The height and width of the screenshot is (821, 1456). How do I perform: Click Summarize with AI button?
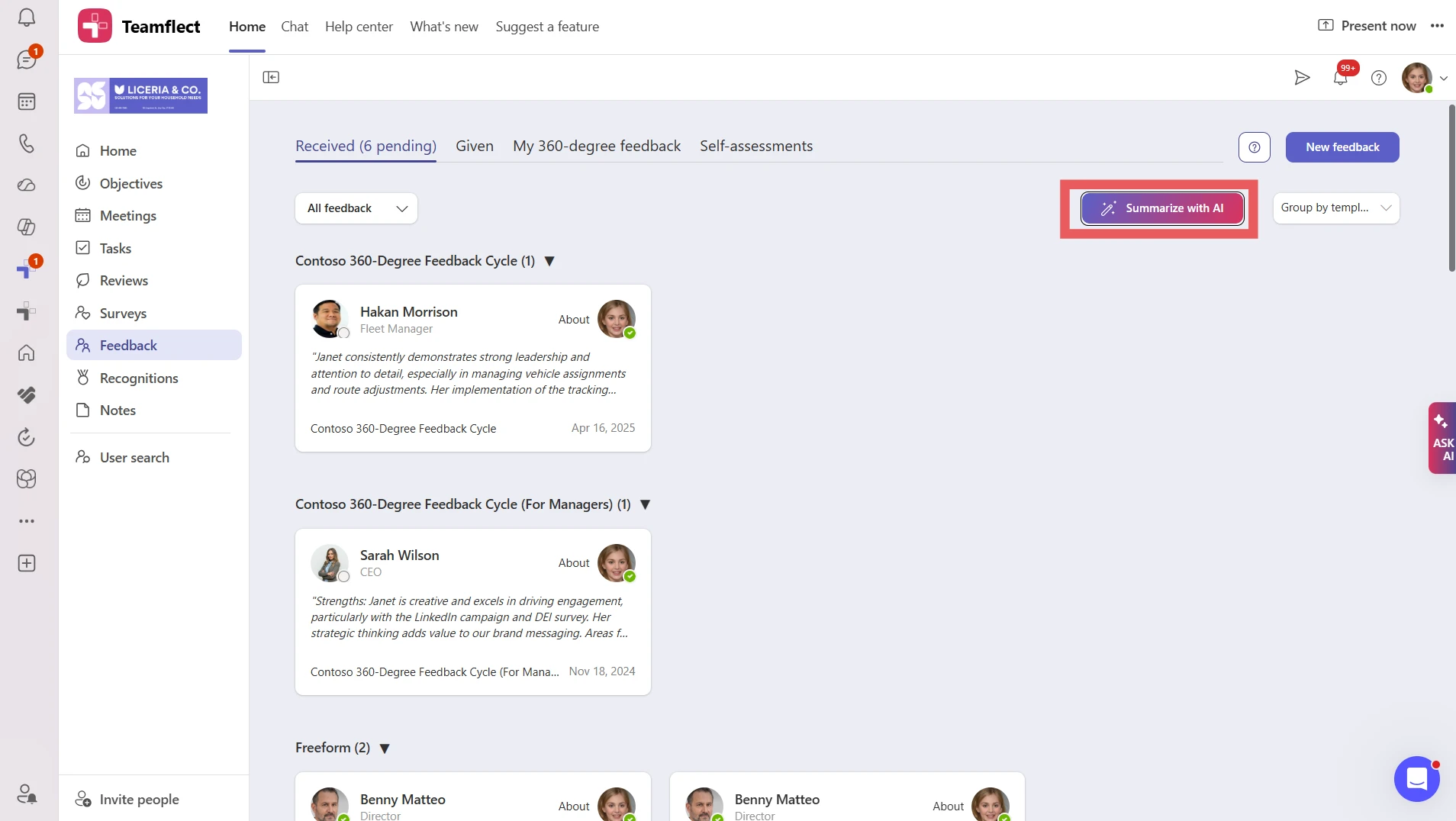tap(1162, 208)
